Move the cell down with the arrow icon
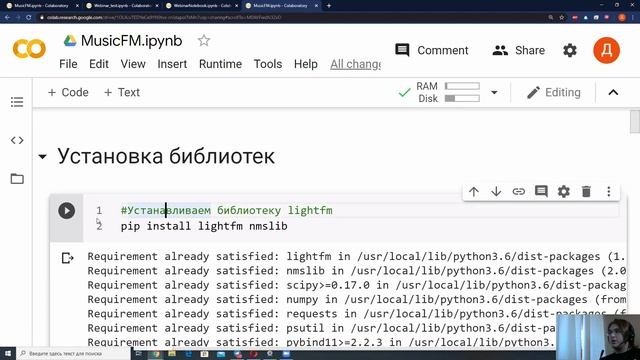This screenshot has height=360, width=640. [x=496, y=191]
